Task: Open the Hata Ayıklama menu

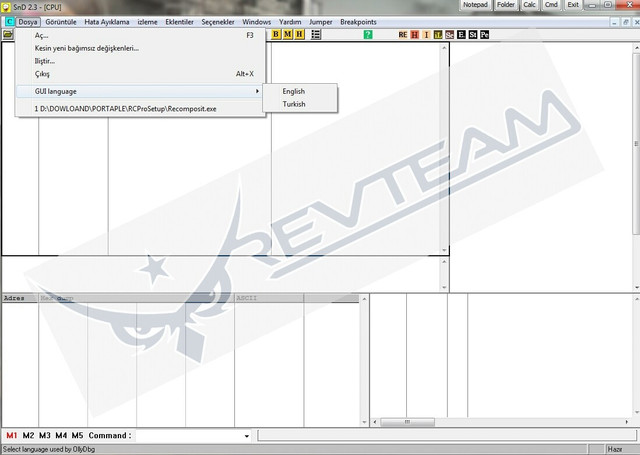Action: (x=107, y=22)
